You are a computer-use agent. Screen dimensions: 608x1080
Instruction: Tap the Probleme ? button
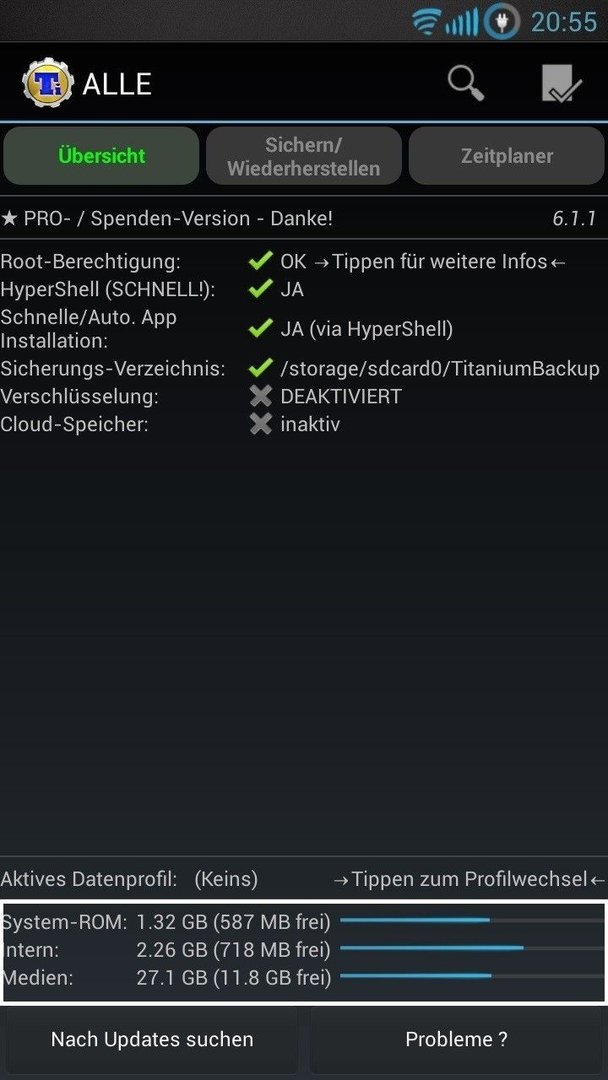tap(457, 1039)
